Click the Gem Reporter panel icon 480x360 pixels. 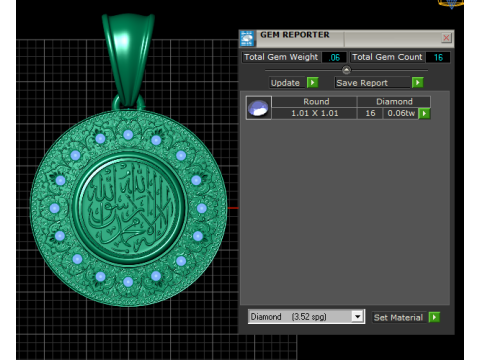pos(247,38)
